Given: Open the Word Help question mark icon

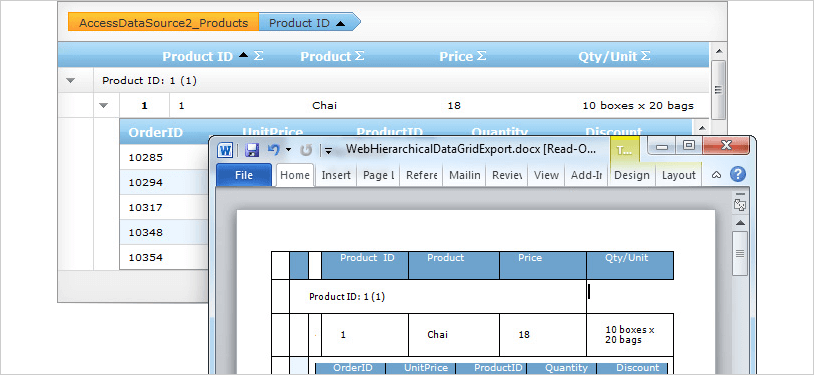Looking at the screenshot, I should pos(738,175).
